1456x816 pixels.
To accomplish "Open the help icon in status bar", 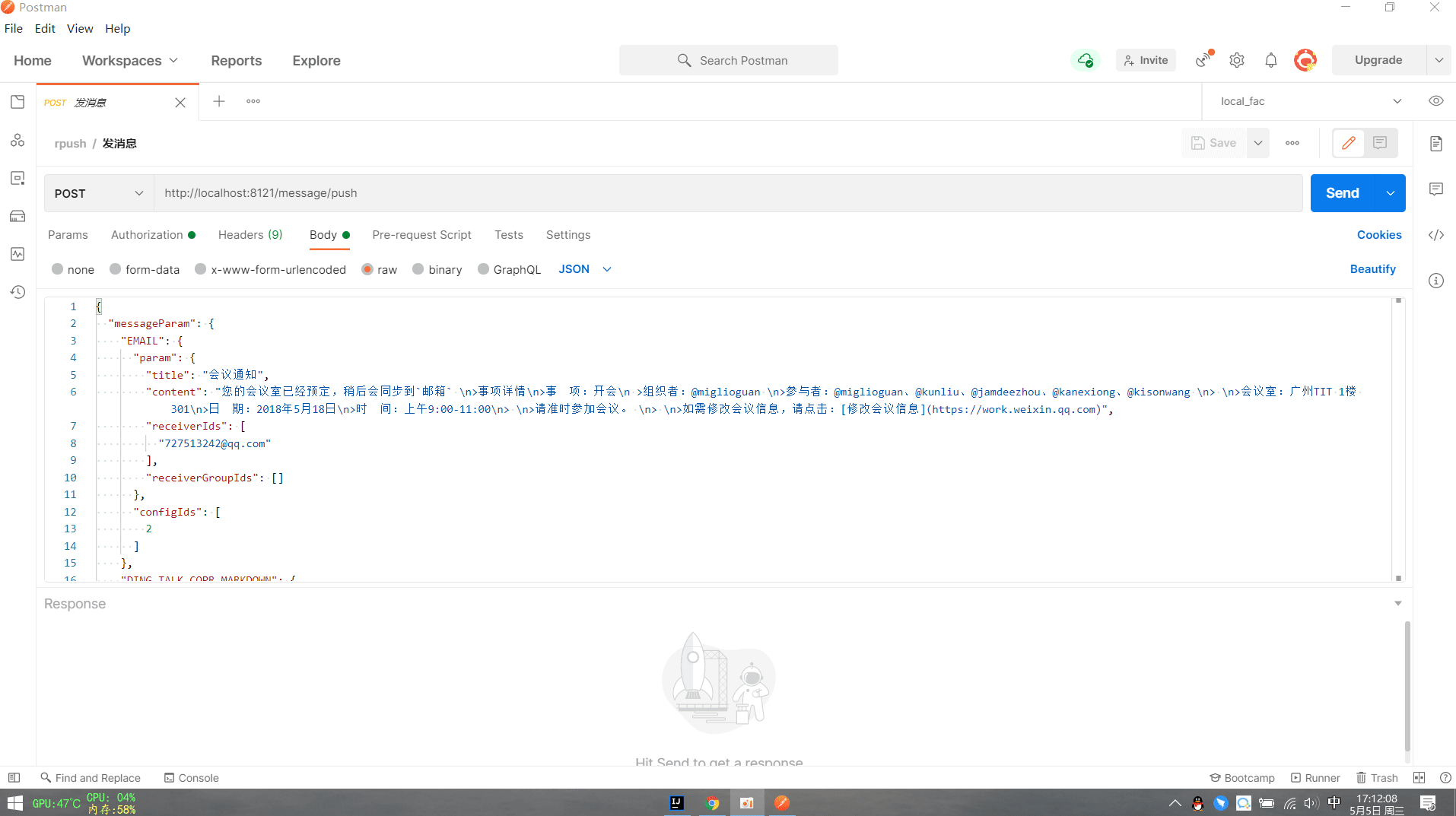I will pos(1445,778).
